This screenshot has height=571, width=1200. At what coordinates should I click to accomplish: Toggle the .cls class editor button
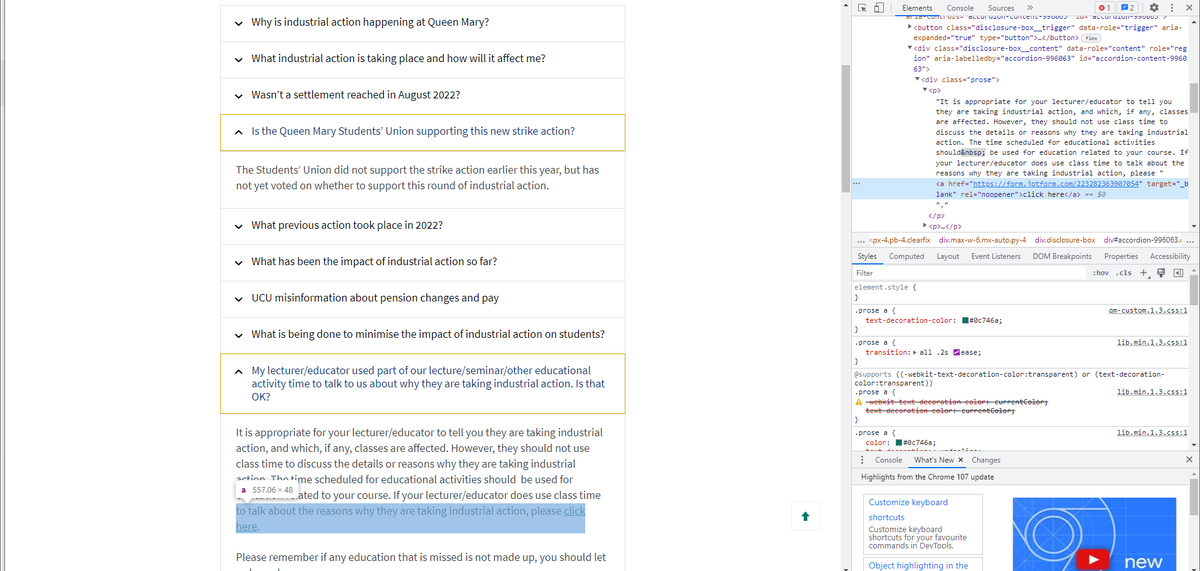[1126, 272]
